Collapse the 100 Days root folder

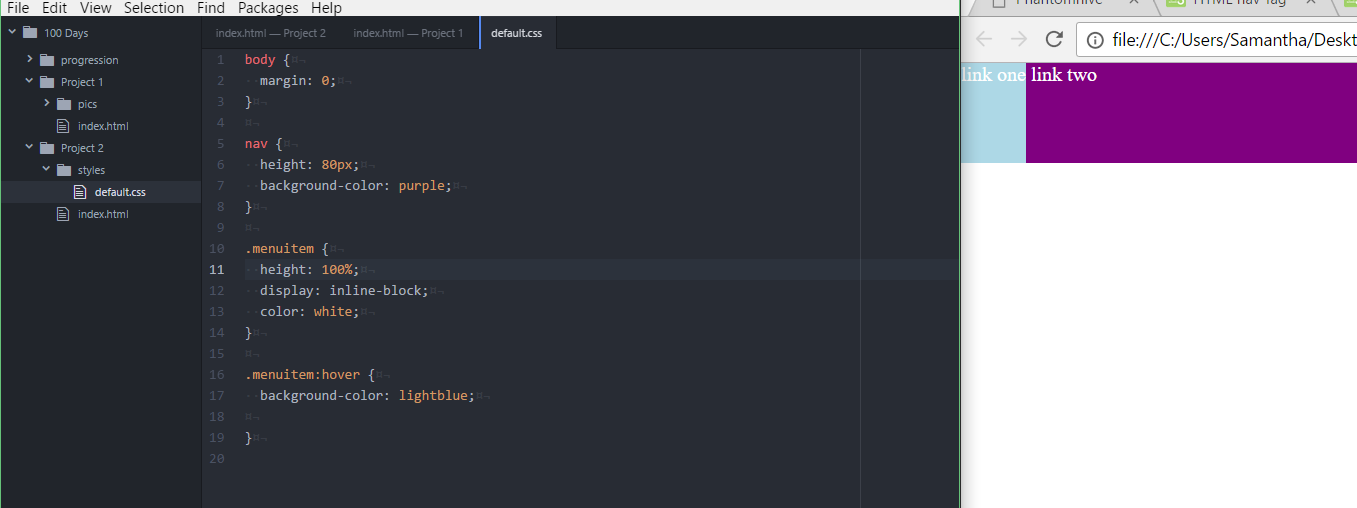pos(12,32)
